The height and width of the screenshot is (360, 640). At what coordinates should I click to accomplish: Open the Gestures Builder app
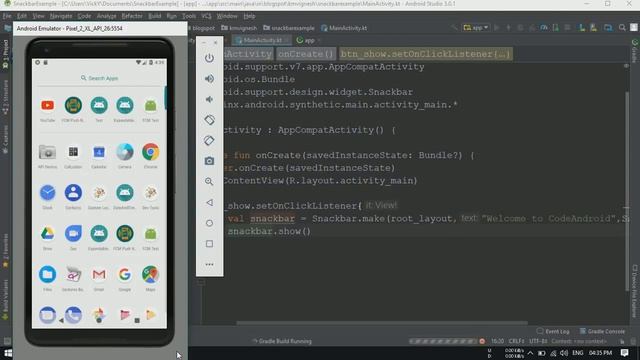click(73, 274)
